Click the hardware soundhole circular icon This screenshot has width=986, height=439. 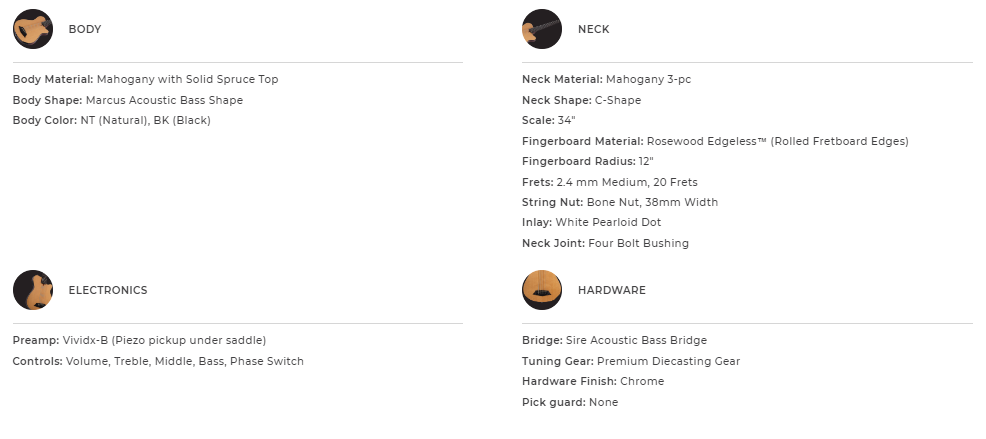pyautogui.click(x=542, y=290)
